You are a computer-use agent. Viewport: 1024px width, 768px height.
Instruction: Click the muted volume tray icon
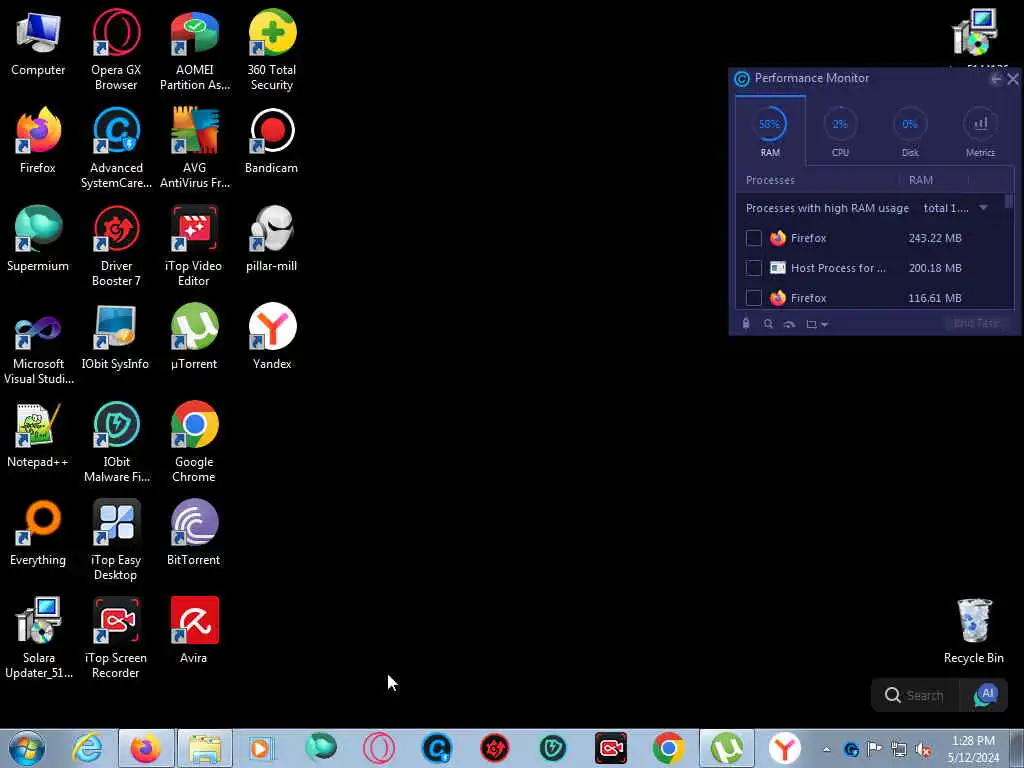coord(923,749)
